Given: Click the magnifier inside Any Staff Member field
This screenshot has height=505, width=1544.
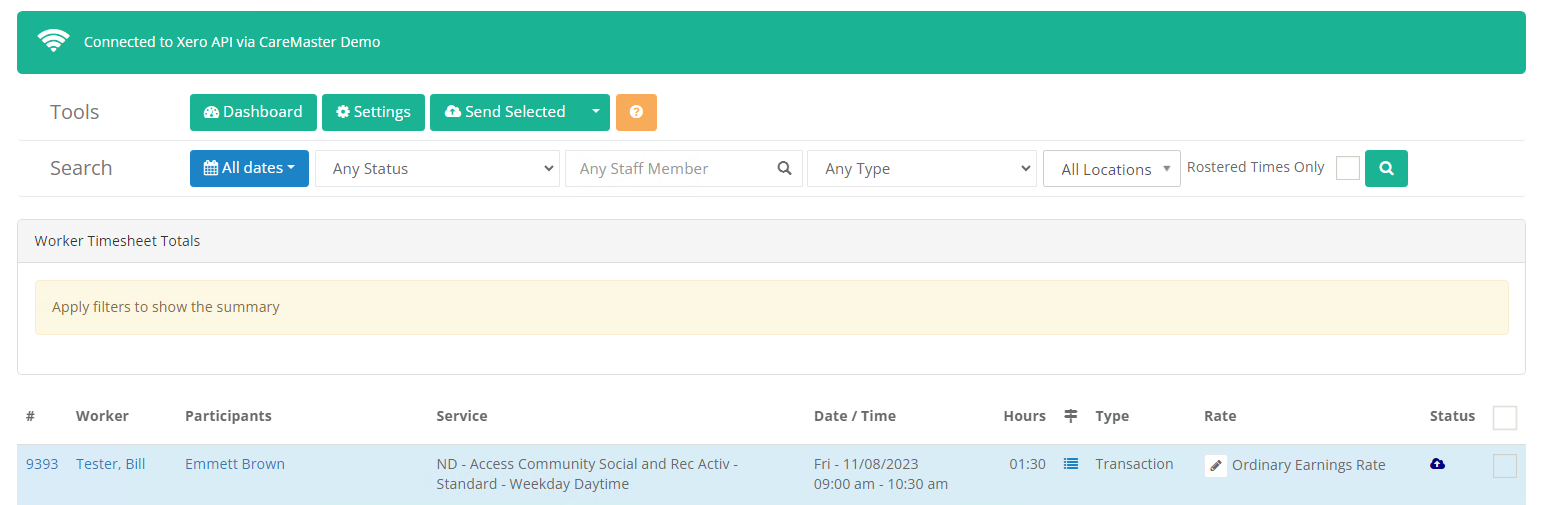Looking at the screenshot, I should [785, 168].
